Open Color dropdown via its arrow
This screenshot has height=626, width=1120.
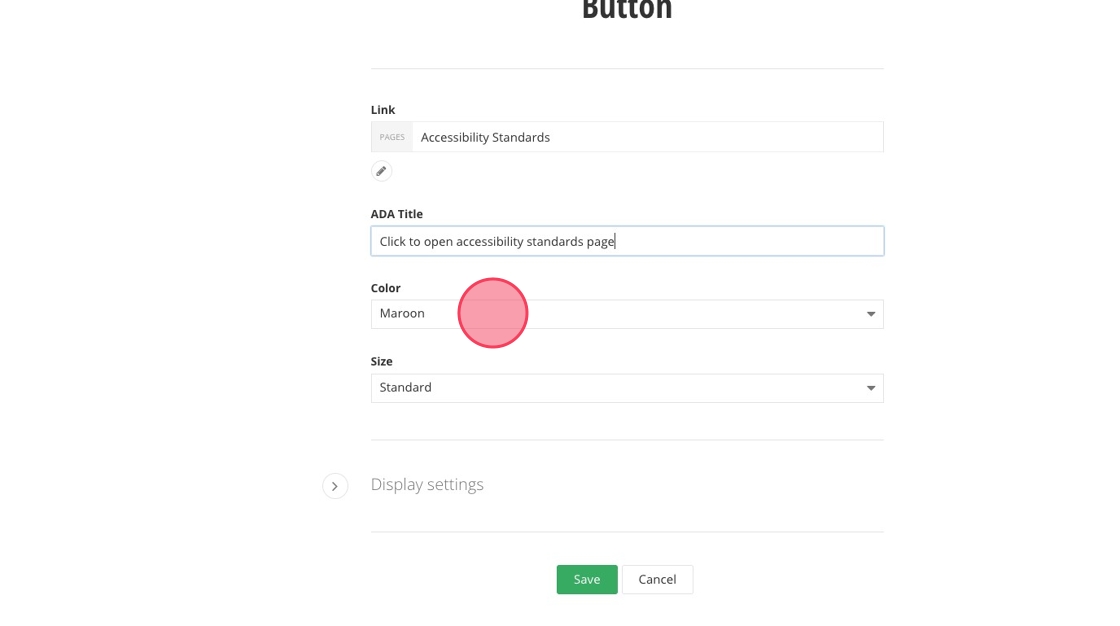[x=870, y=314]
